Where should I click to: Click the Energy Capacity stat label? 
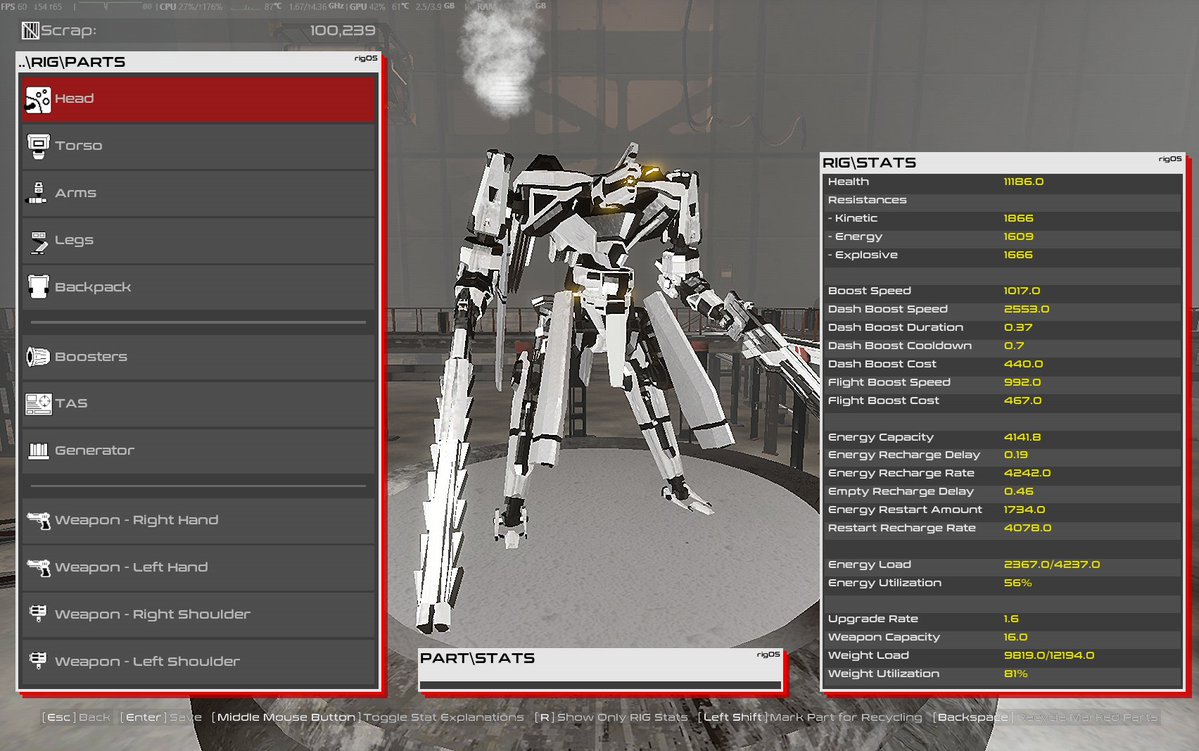click(x=881, y=437)
